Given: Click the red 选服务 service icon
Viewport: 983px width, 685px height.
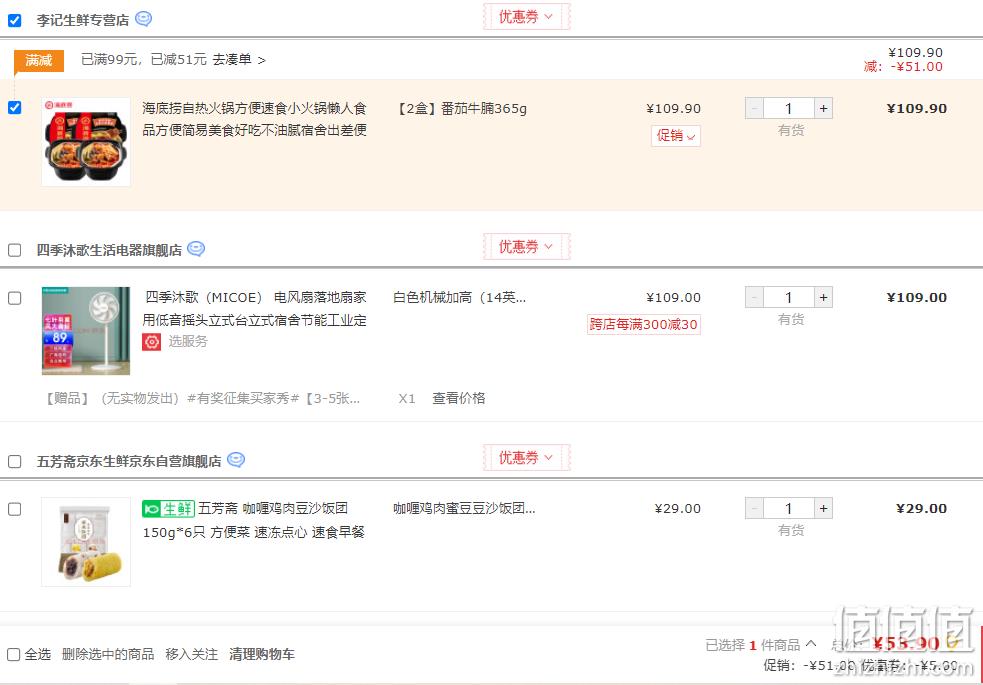Looking at the screenshot, I should tap(151, 342).
